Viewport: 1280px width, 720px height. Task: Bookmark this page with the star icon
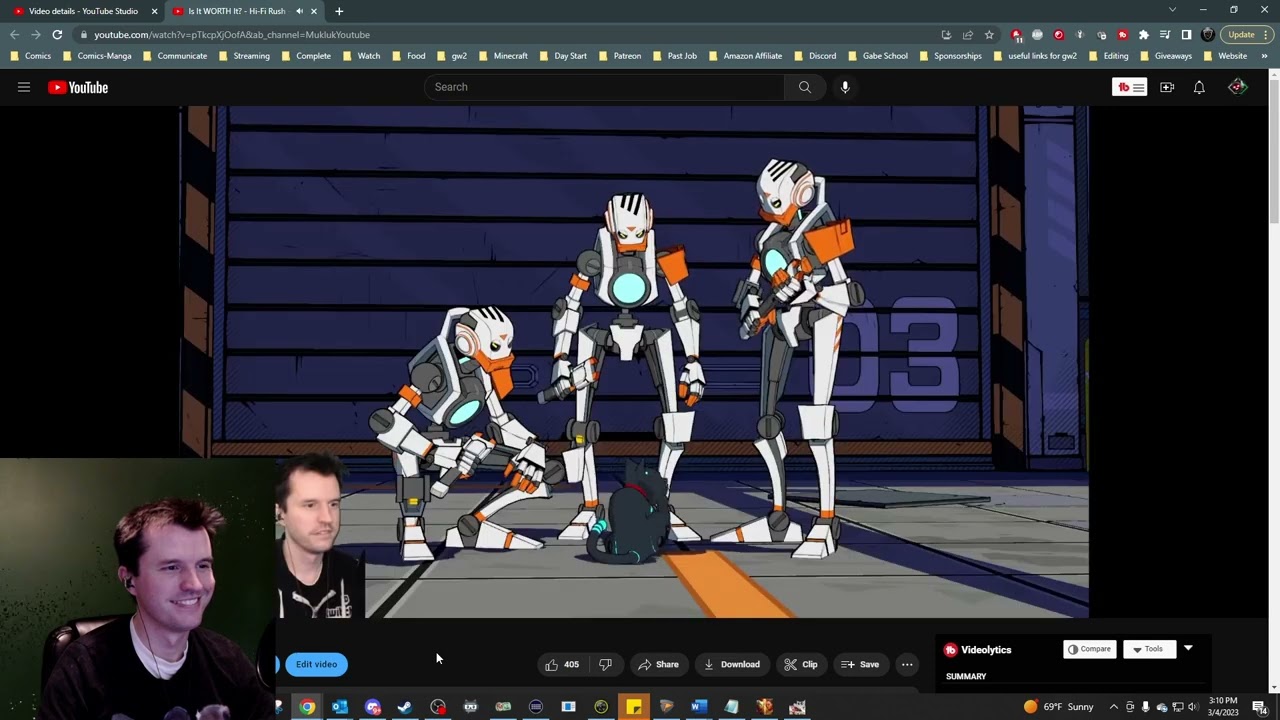click(989, 35)
